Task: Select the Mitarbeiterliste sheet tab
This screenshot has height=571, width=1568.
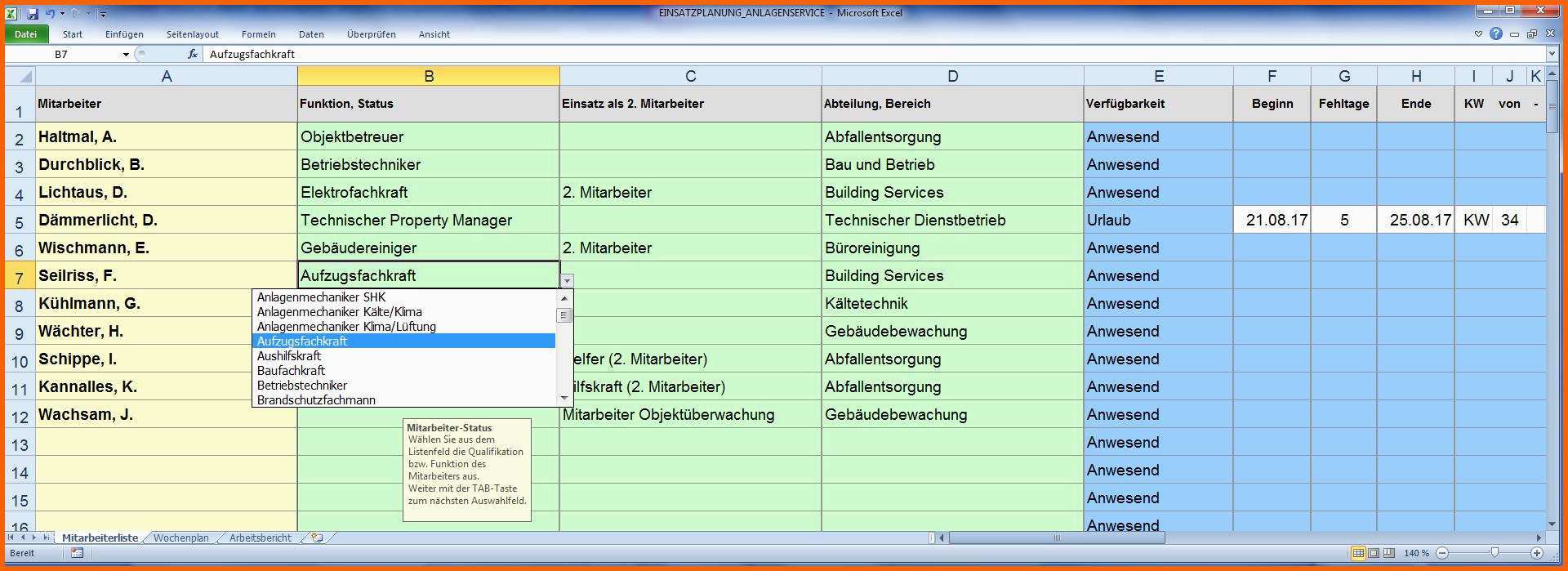Action: click(x=100, y=538)
